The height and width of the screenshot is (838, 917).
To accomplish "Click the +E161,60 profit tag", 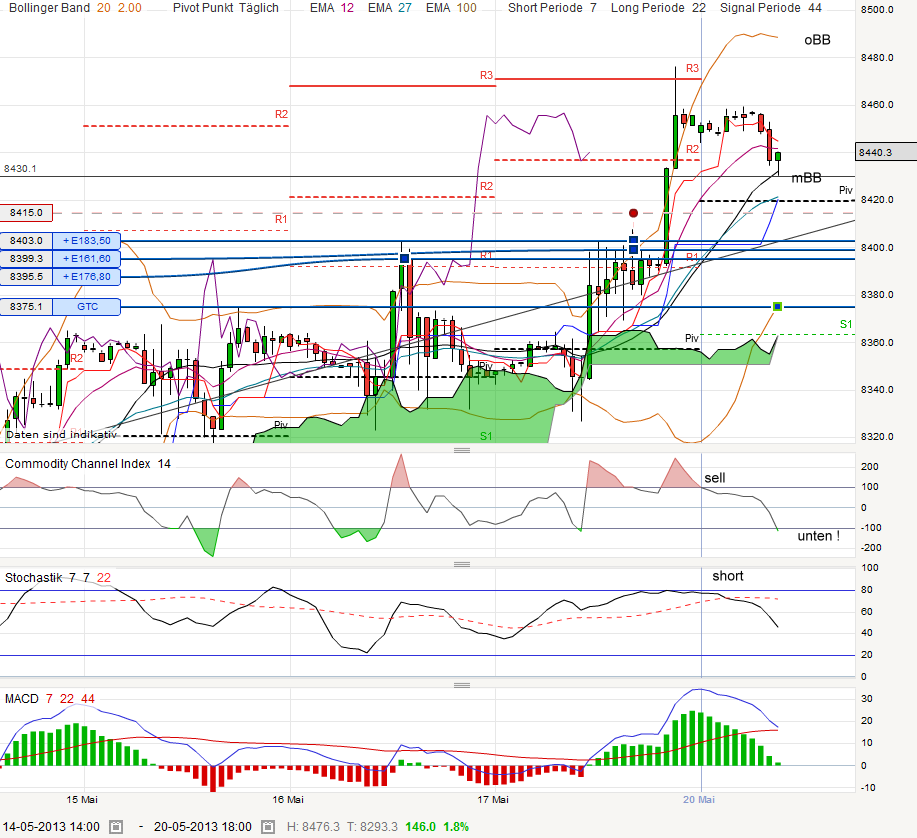I will coord(87,258).
